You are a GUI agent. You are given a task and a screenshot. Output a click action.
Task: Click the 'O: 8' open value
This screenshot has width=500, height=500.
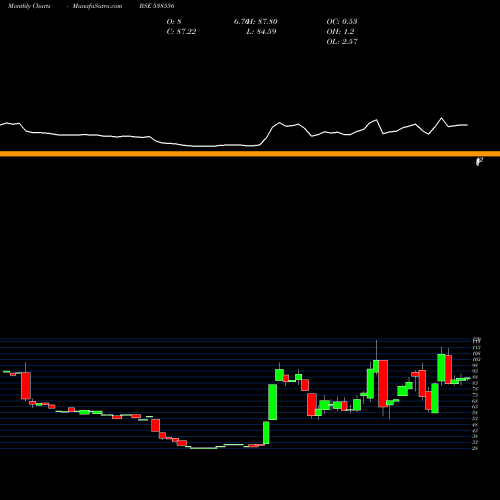pos(174,22)
